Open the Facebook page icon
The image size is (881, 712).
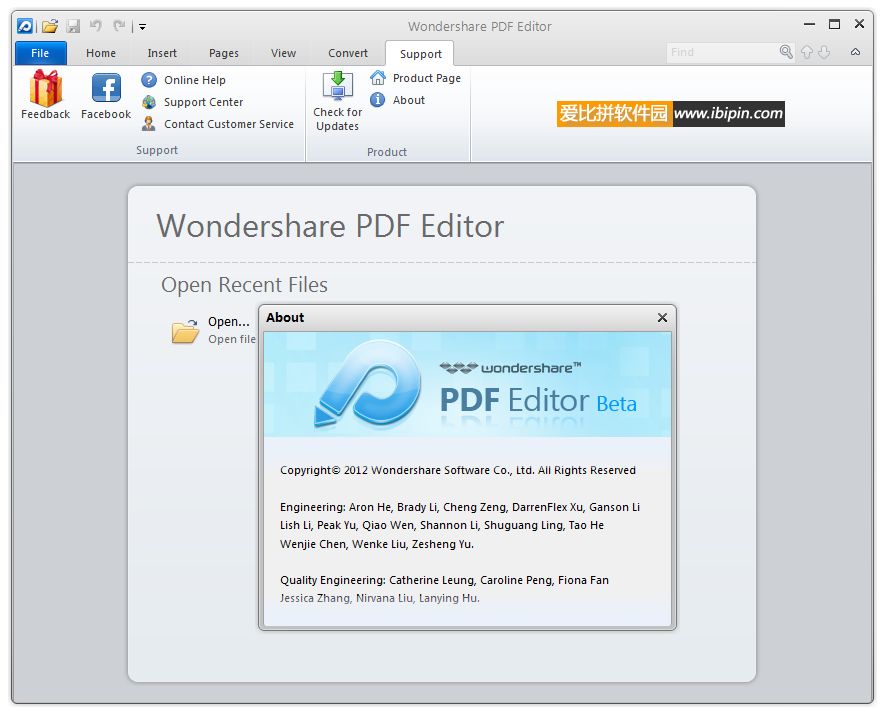tap(106, 88)
